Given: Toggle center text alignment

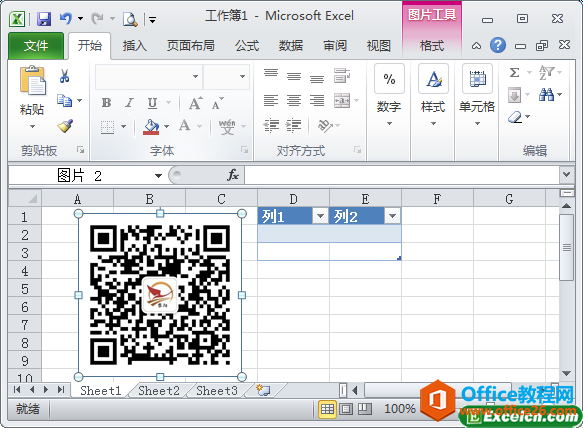Looking at the screenshot, I should click(x=294, y=100).
